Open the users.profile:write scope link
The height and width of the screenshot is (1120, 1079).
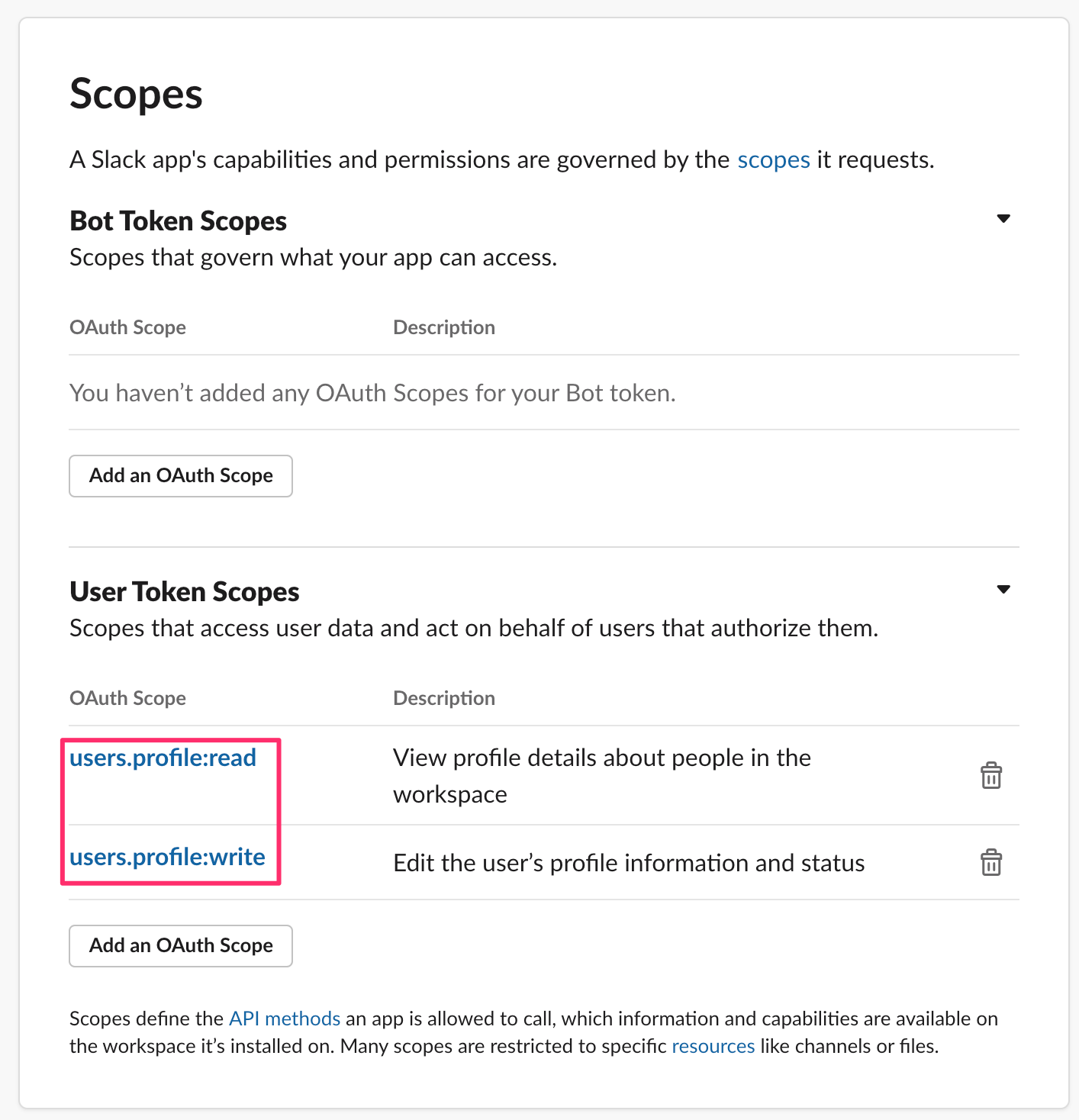(167, 857)
